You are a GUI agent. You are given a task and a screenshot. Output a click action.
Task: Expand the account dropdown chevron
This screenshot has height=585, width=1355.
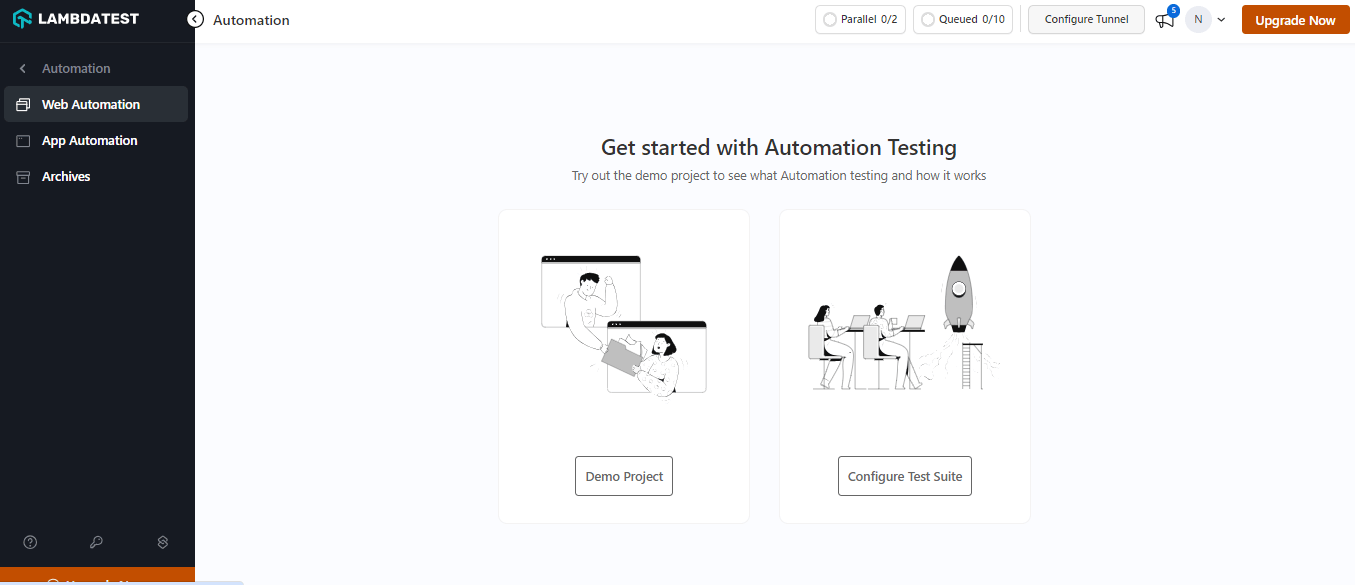1221,19
